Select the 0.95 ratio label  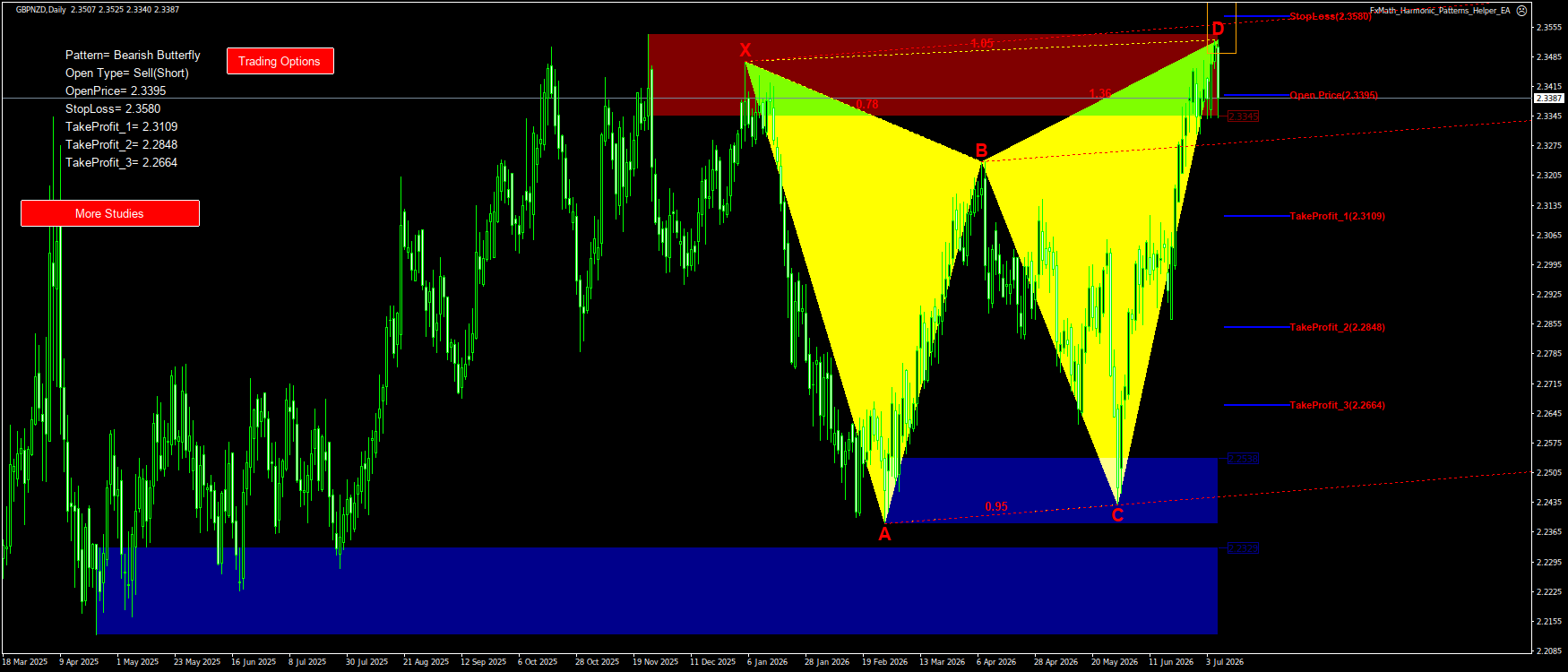[996, 506]
